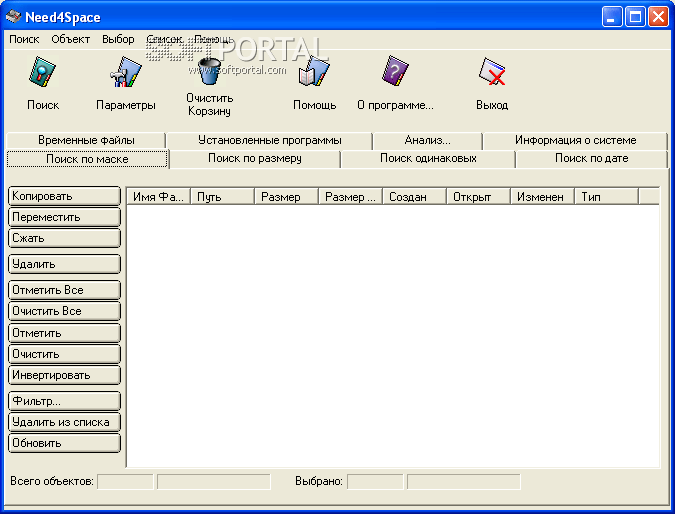The image size is (675, 514).
Task: Click the Очистить Корзину trash bin icon
Action: click(209, 71)
